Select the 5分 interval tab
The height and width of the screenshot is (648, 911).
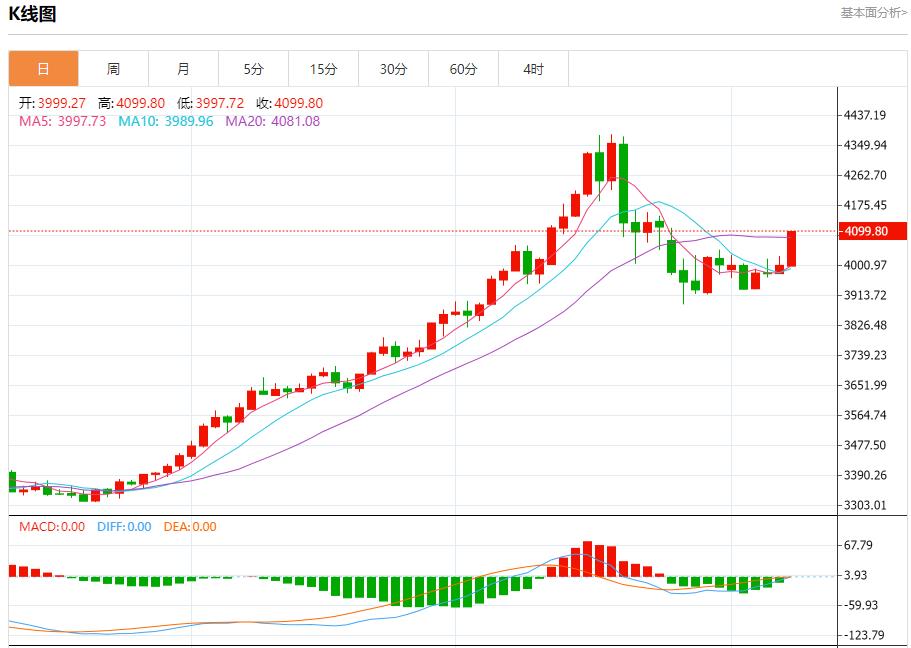pyautogui.click(x=253, y=68)
